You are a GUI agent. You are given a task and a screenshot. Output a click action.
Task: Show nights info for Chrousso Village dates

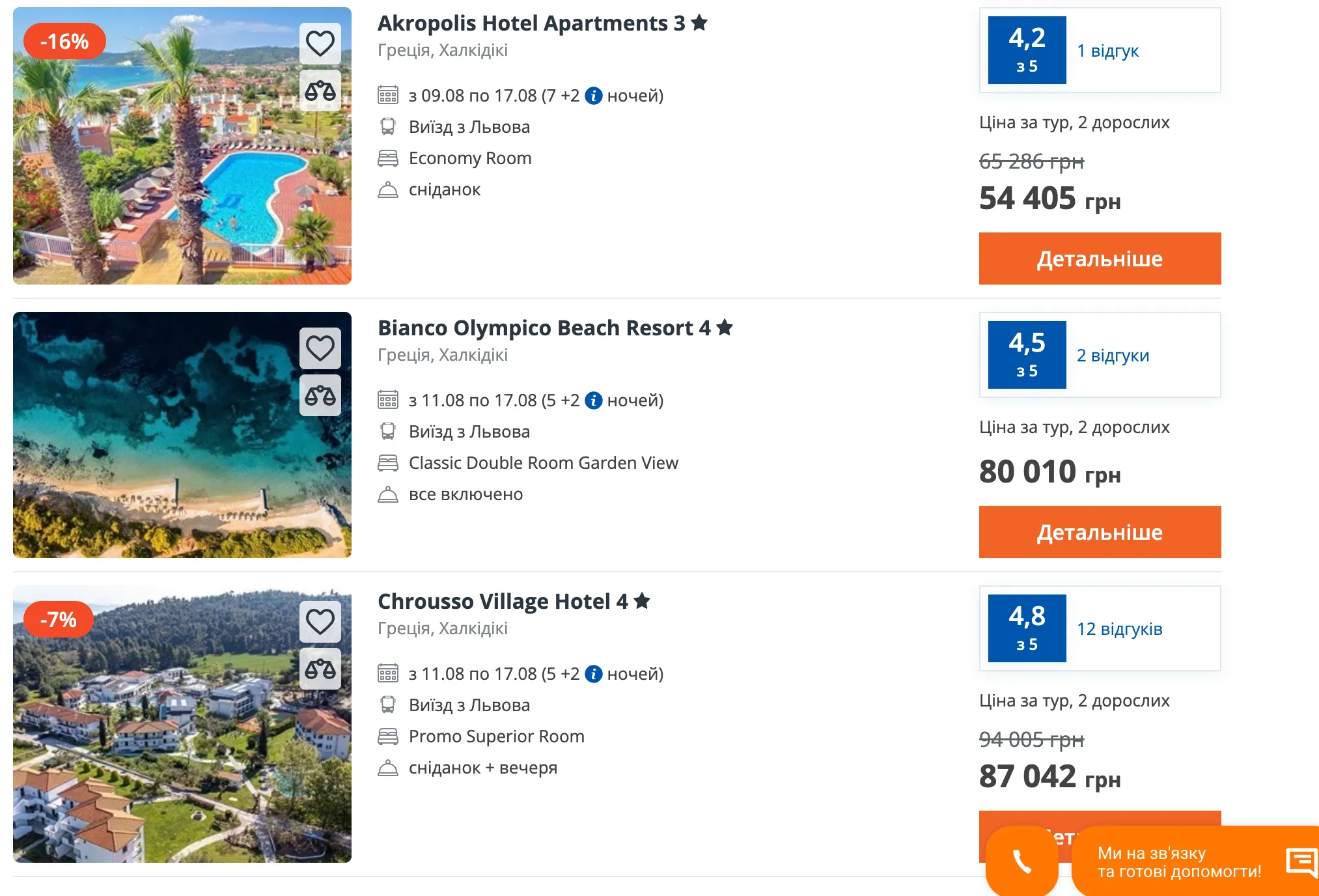593,674
